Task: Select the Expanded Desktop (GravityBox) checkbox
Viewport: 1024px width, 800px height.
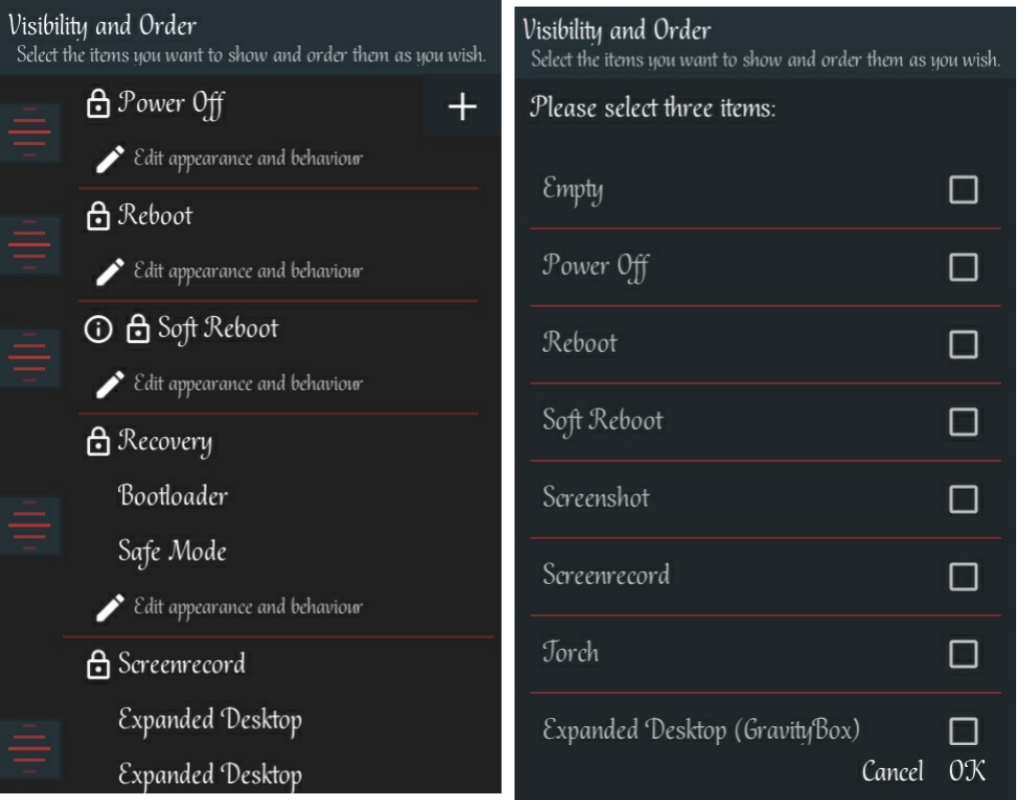Action: (962, 730)
